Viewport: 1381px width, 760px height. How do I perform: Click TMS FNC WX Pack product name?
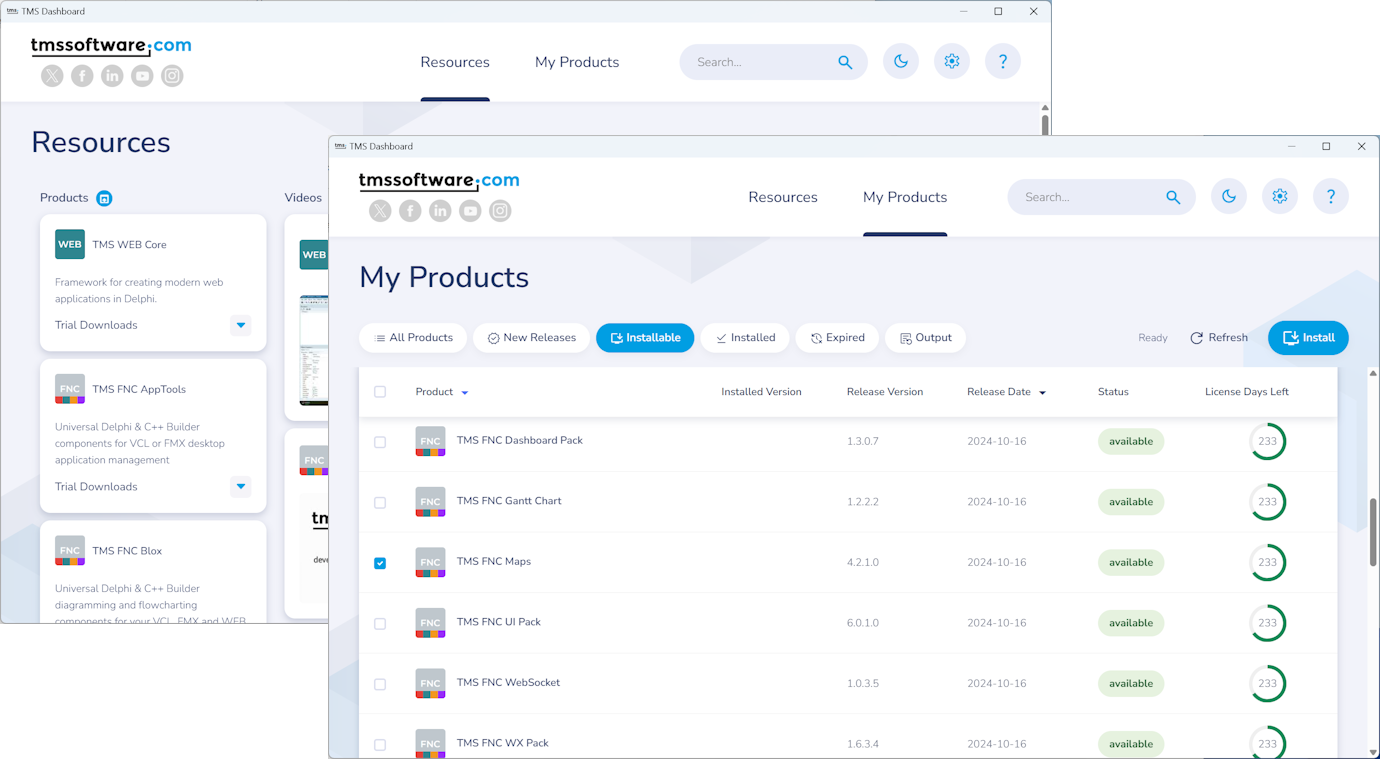(502, 743)
